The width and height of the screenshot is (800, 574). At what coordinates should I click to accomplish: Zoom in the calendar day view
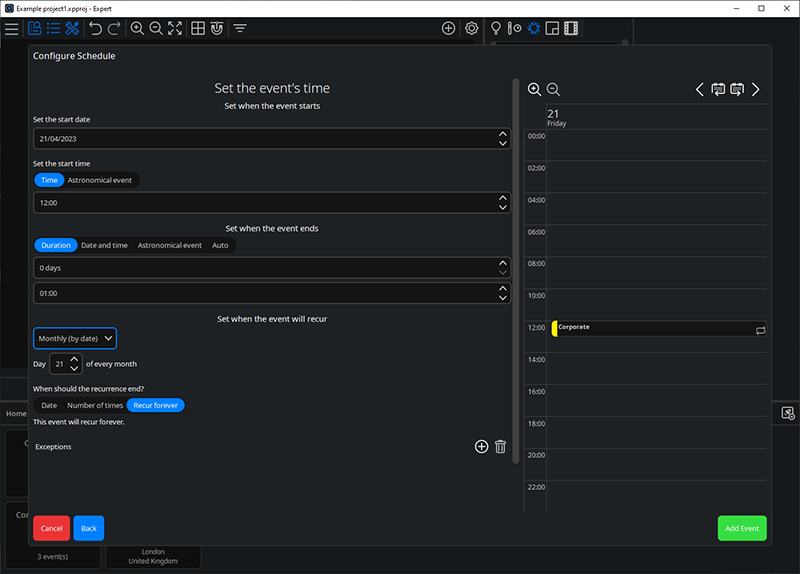coord(534,90)
